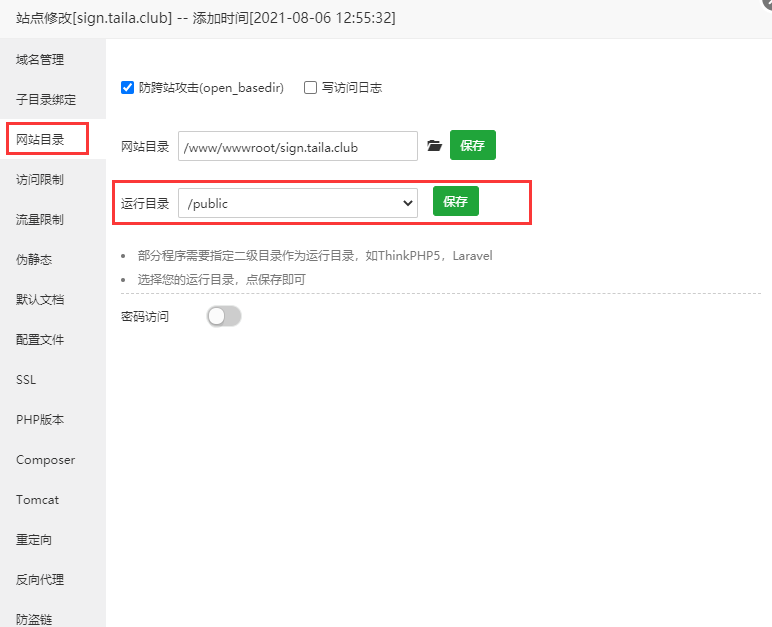Click 网站目录 path input field
772x627 pixels.
[298, 146]
